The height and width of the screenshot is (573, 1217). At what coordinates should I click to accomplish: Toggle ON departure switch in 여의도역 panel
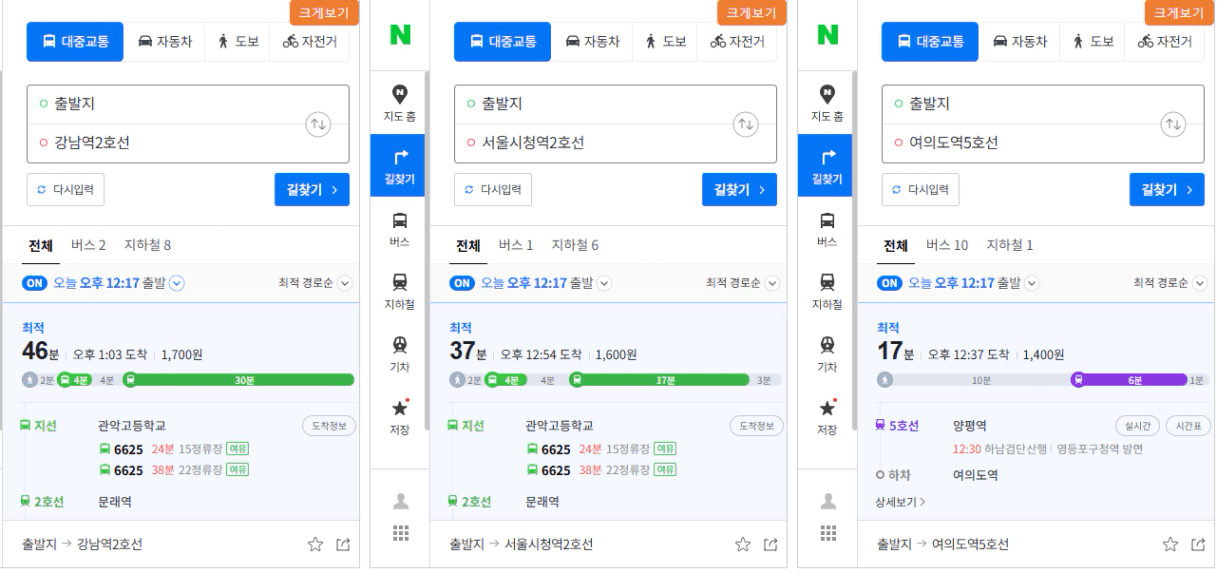(x=889, y=283)
